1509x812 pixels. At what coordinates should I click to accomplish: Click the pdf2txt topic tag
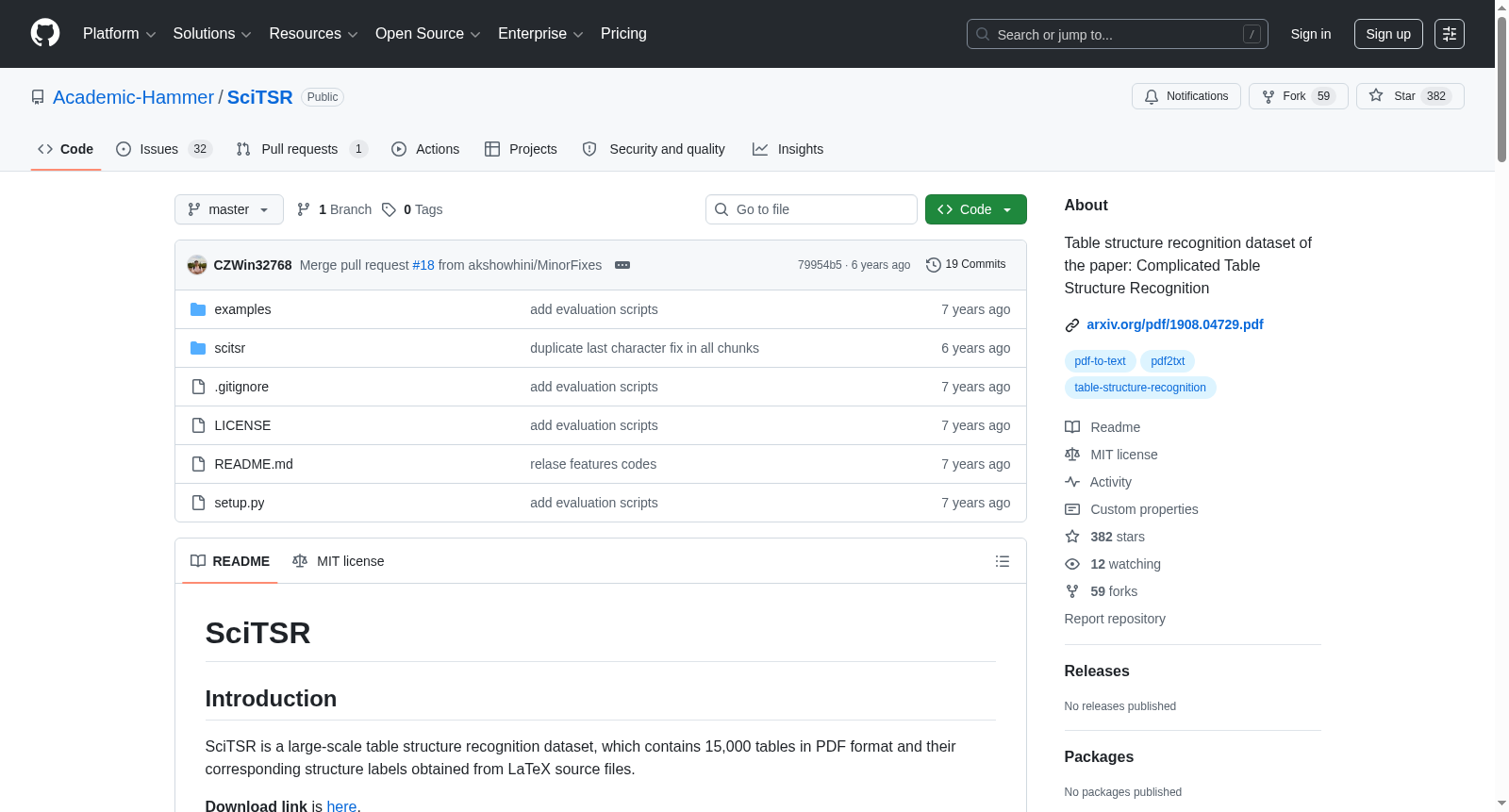point(1168,361)
